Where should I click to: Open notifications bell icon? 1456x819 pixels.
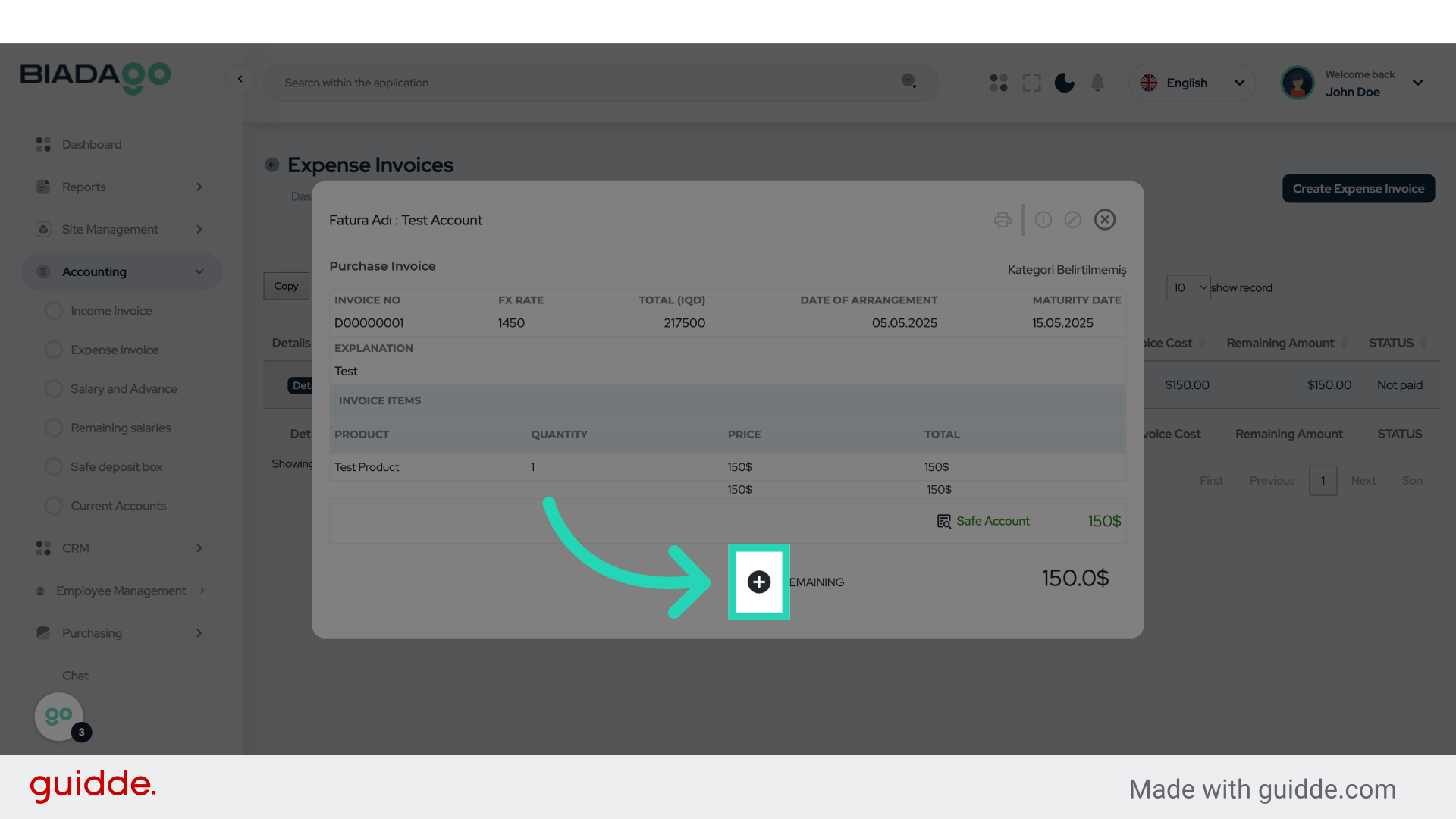tap(1097, 83)
